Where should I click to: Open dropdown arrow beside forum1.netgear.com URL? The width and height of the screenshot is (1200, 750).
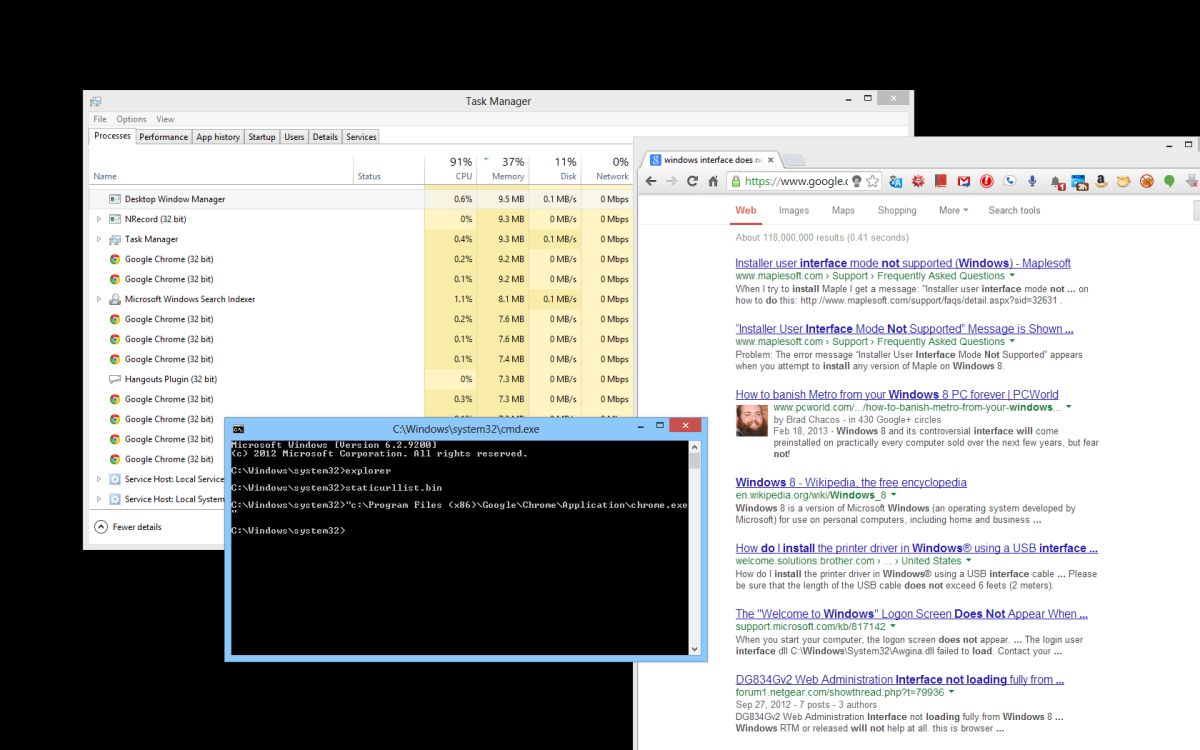[952, 692]
